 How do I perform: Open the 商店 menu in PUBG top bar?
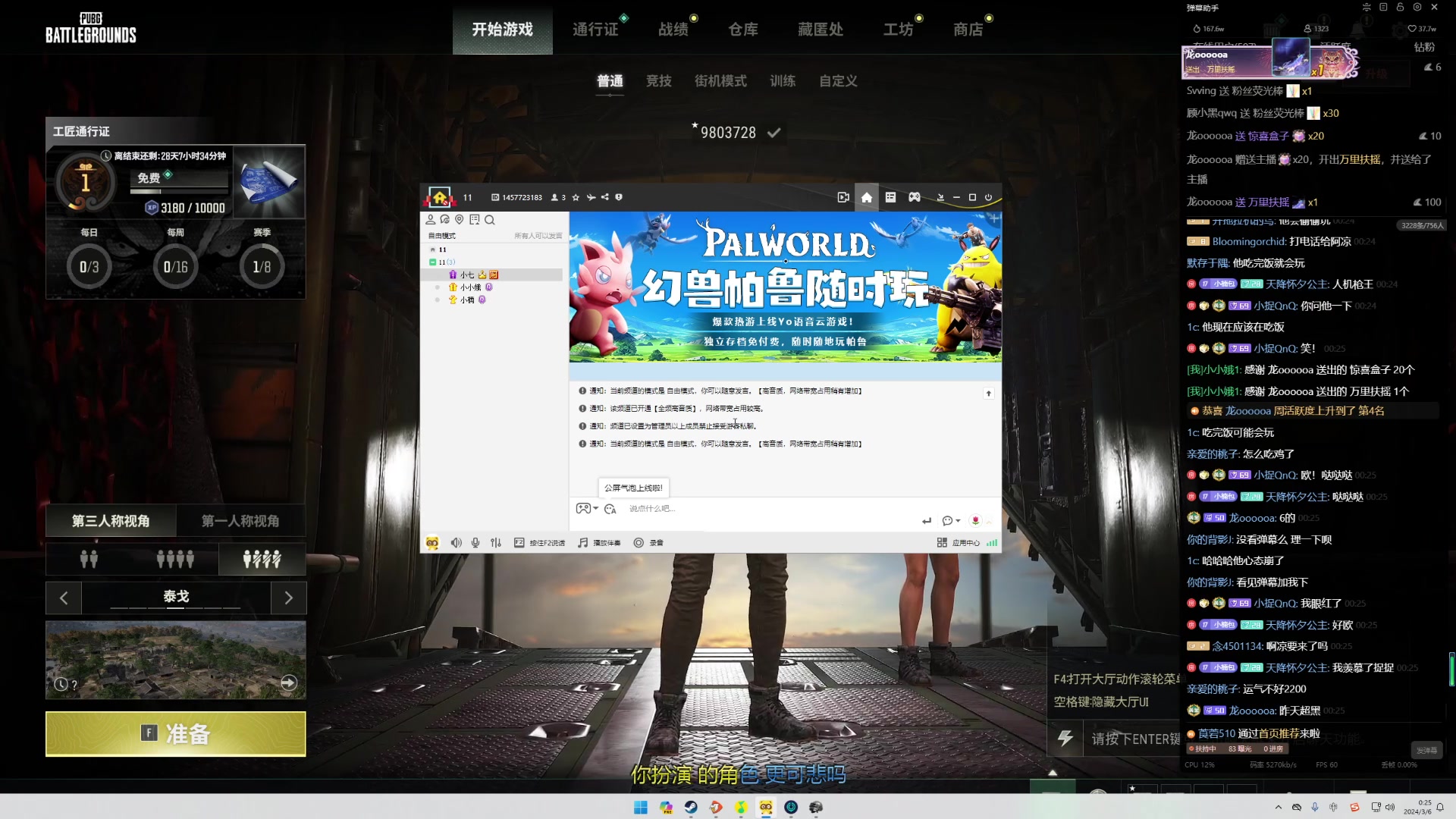970,29
